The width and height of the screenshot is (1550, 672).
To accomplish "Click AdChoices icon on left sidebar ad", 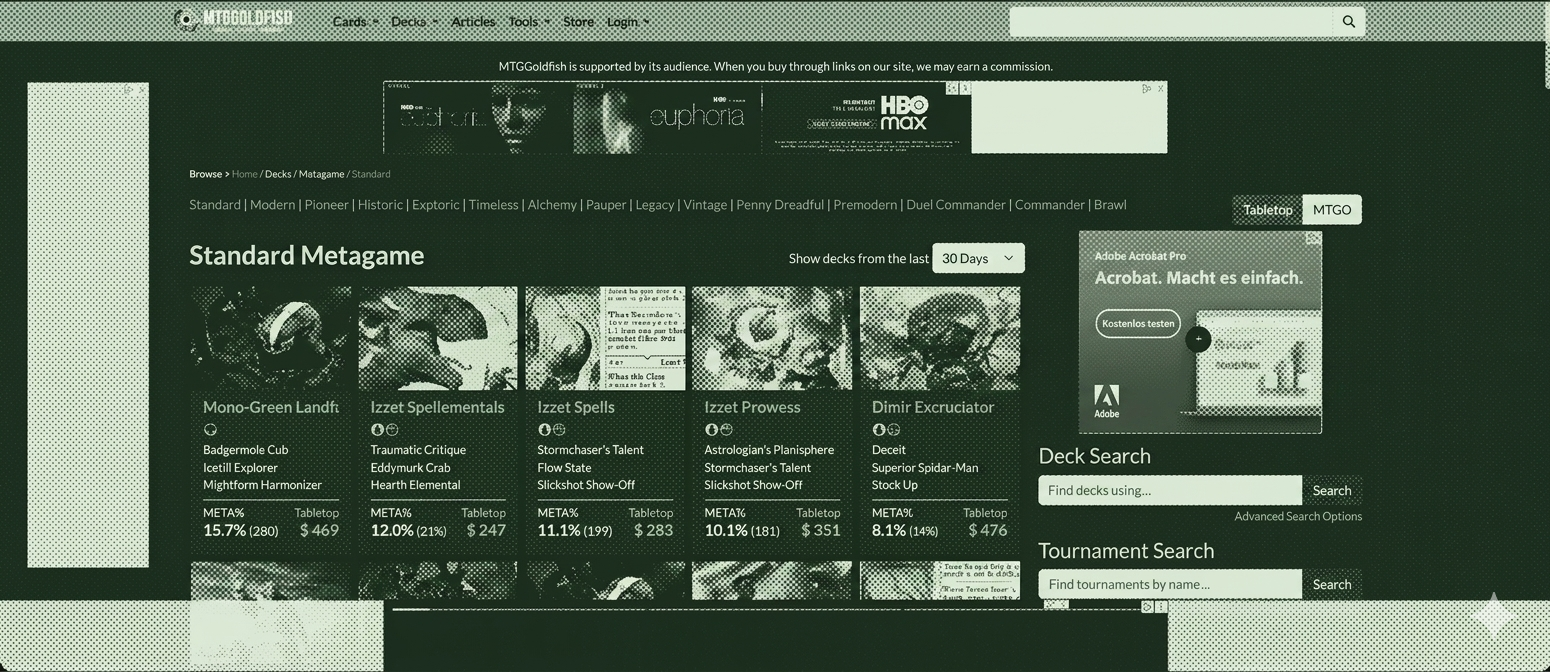I will [128, 89].
